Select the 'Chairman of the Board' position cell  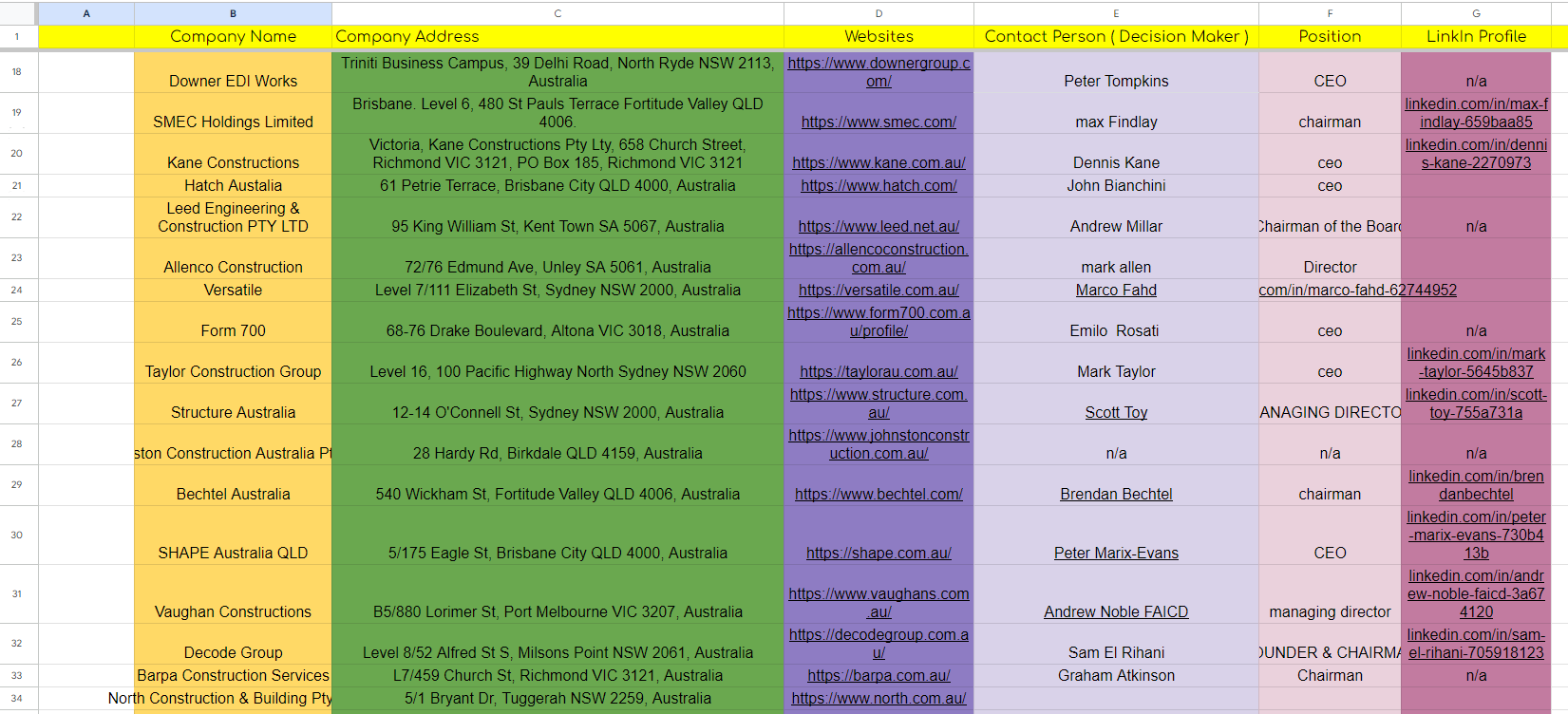1330,217
